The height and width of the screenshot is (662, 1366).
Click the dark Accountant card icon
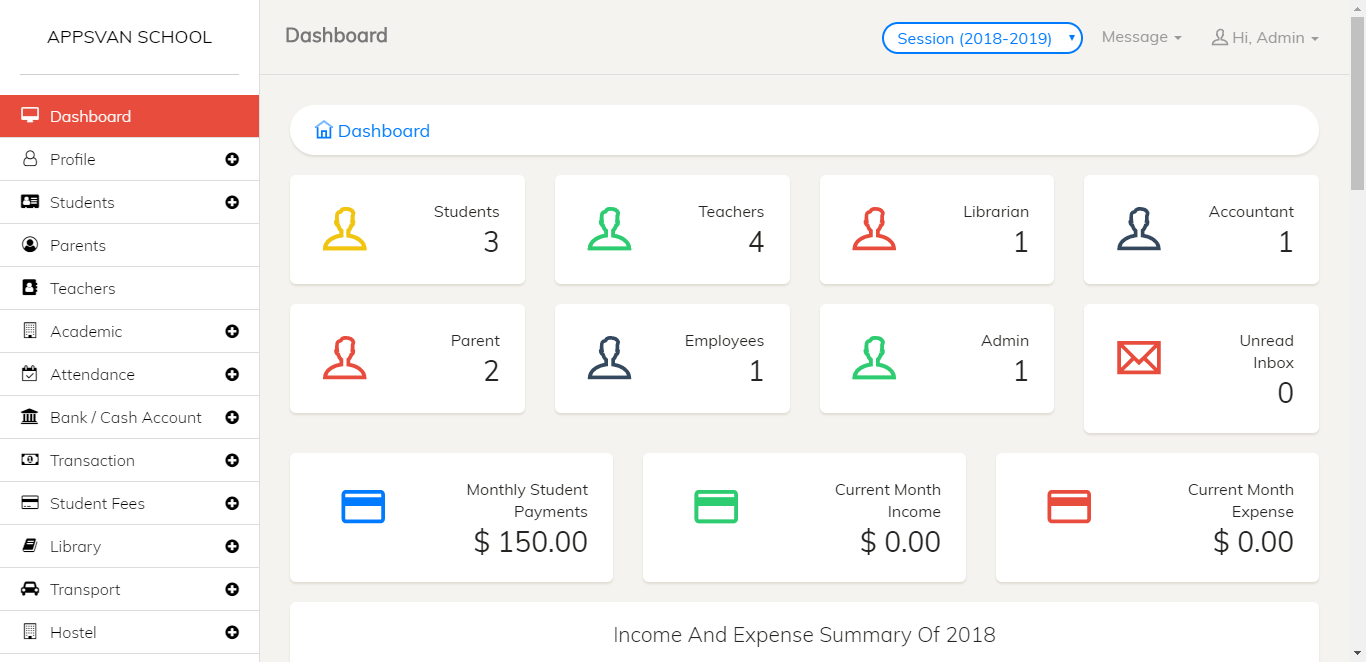point(1138,229)
